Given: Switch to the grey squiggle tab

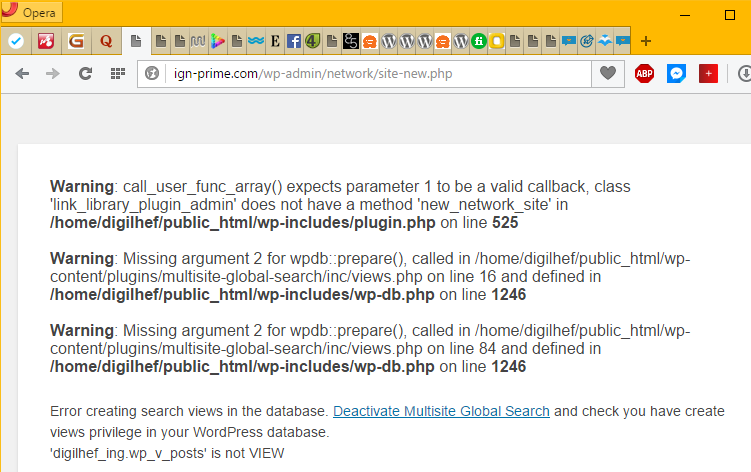Looking at the screenshot, I should click(x=198, y=41).
